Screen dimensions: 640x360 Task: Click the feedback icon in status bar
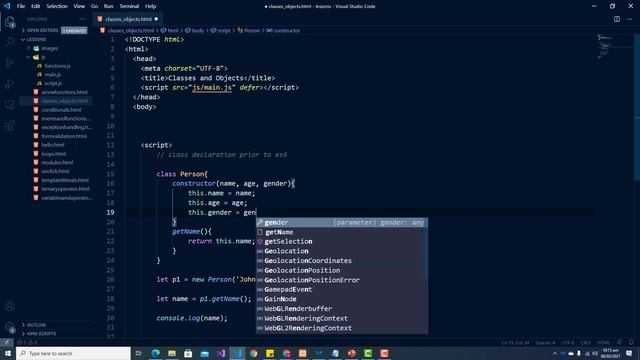620,342
